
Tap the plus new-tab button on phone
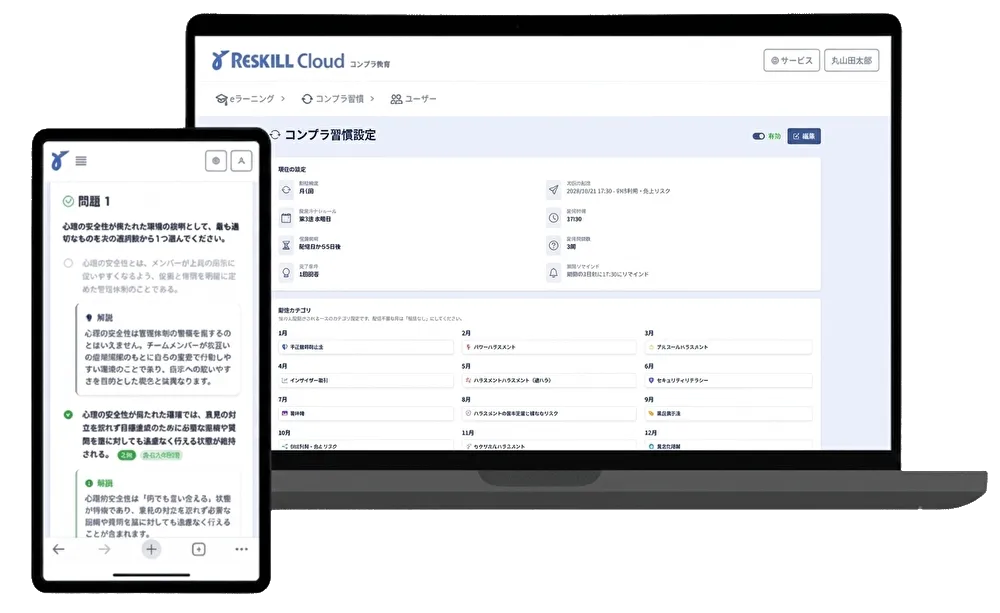[151, 549]
